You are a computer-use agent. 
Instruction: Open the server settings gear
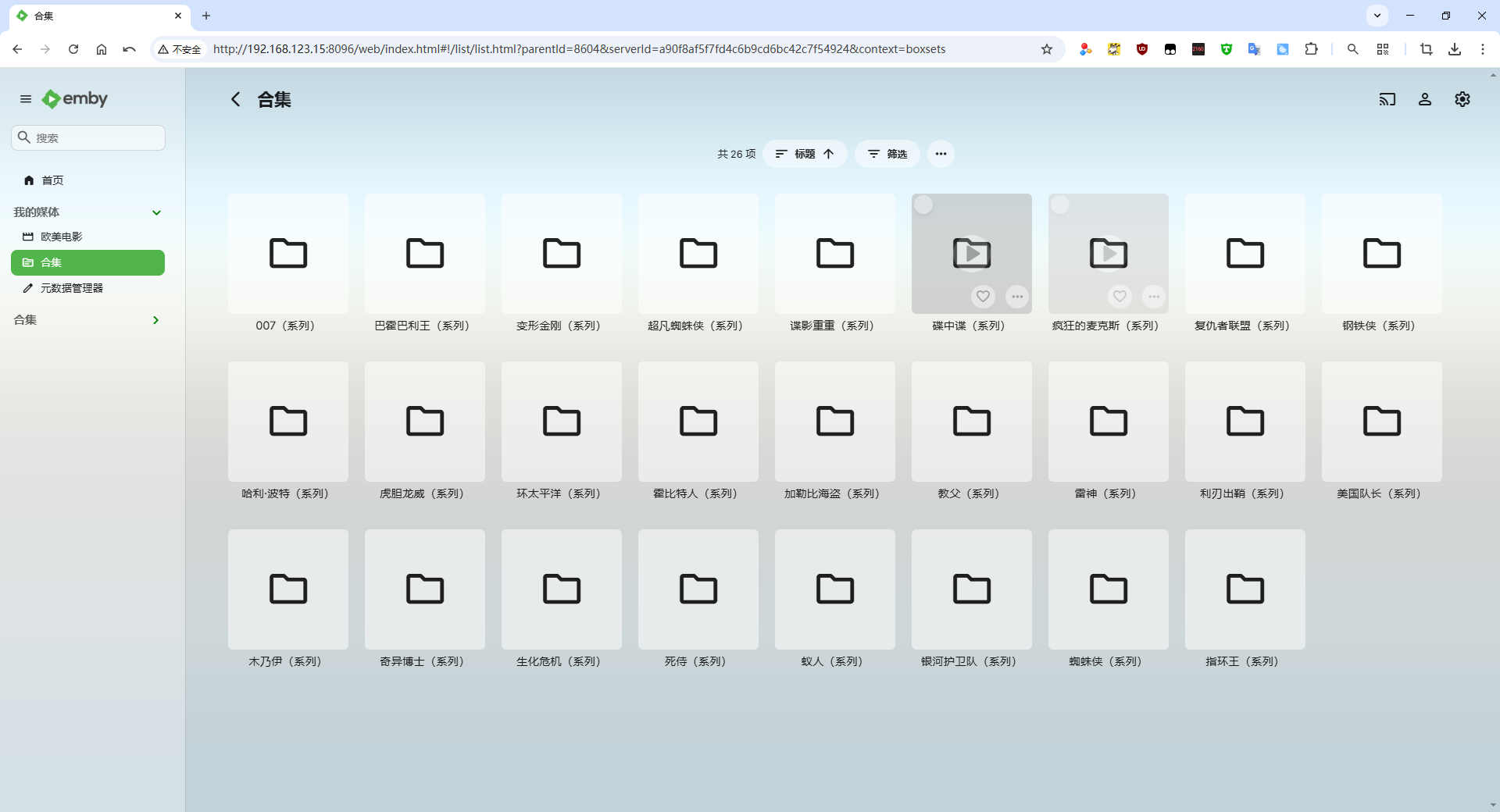[x=1462, y=99]
